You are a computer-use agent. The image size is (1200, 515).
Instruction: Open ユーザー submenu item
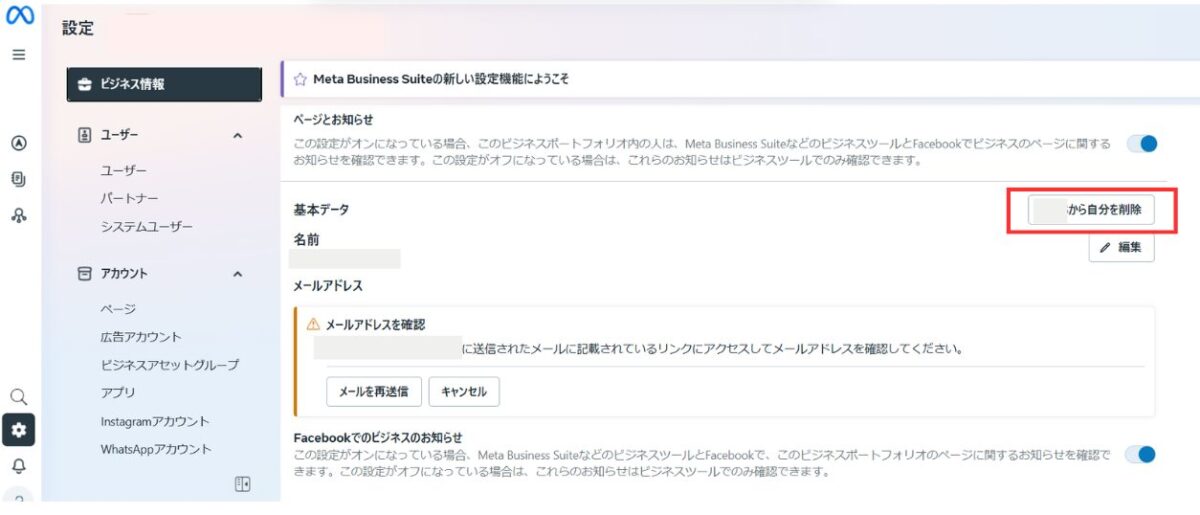pos(124,171)
